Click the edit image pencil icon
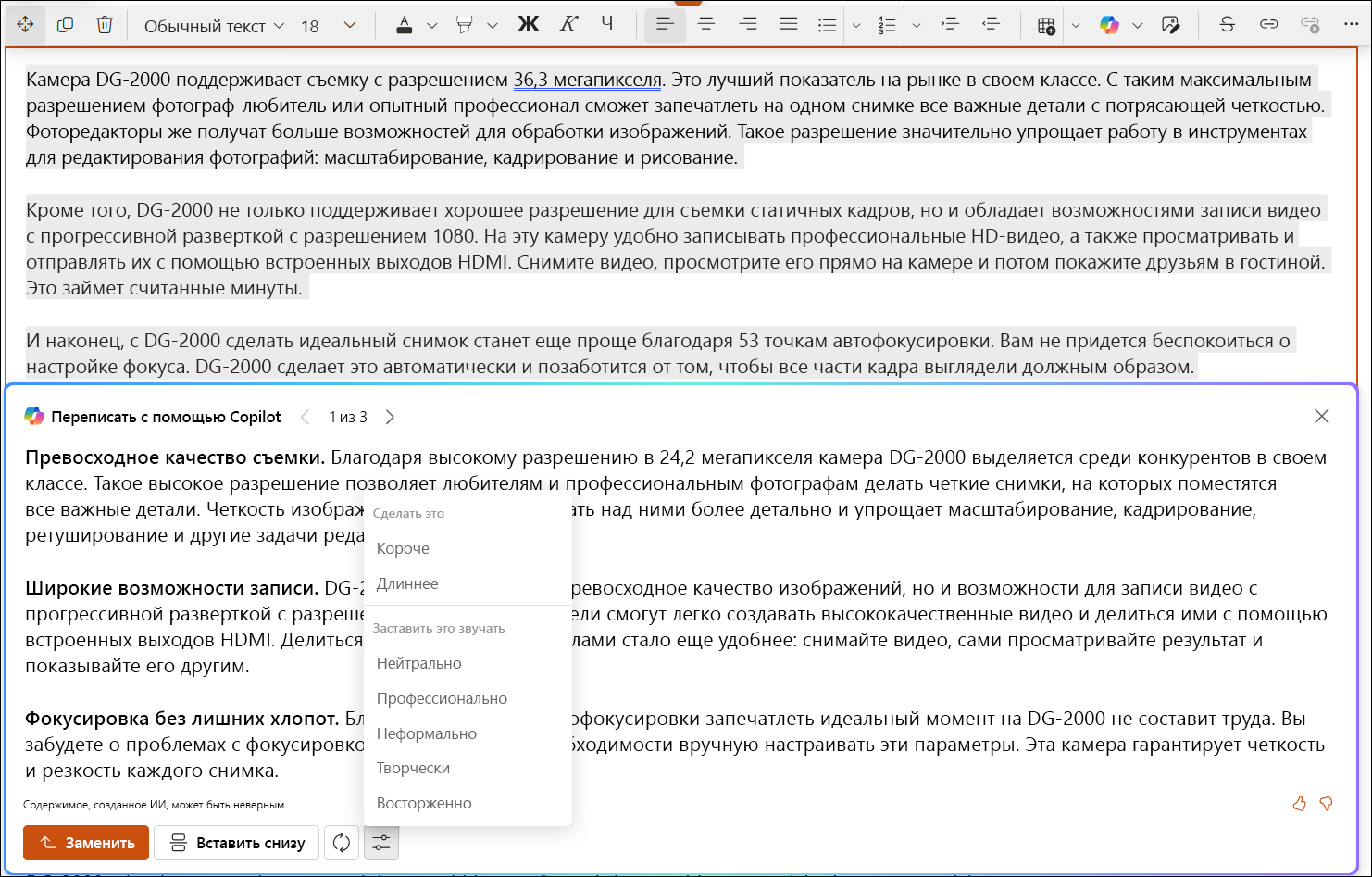Screen dimensions: 1372x877 click(x=1171, y=25)
